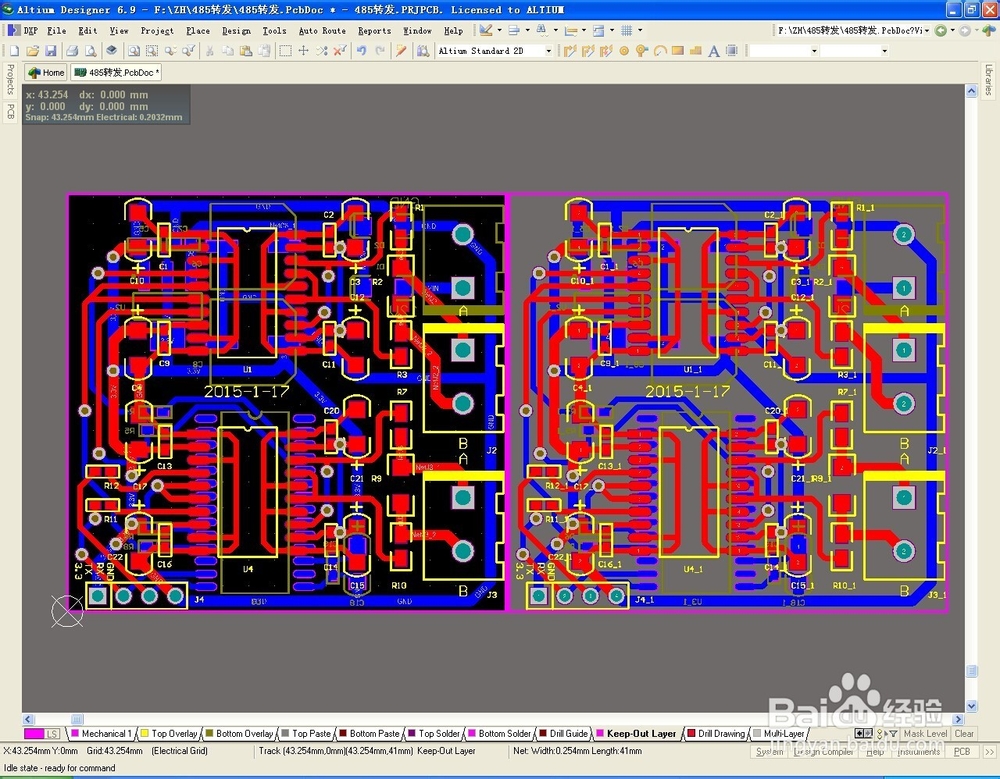The width and height of the screenshot is (1000, 779).
Task: Activate the Move Selection cross icon
Action: pyautogui.click(x=304, y=50)
